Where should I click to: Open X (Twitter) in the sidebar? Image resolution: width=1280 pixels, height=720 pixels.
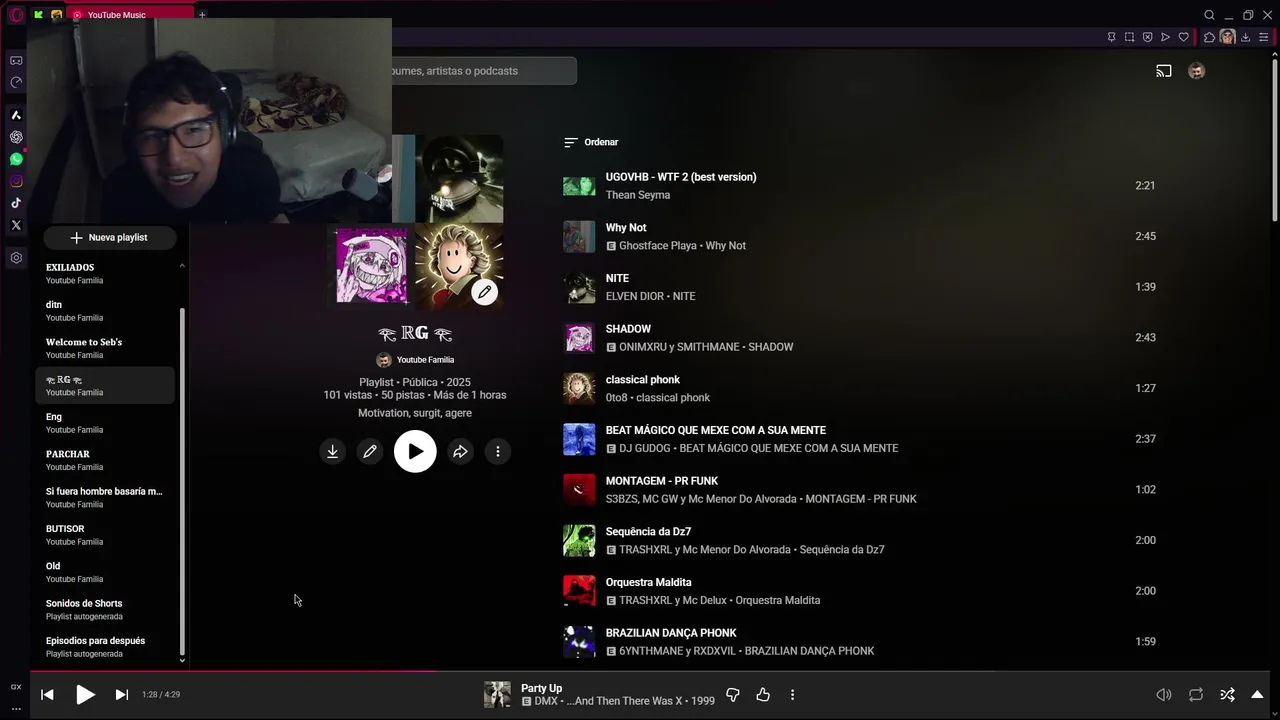click(16, 225)
